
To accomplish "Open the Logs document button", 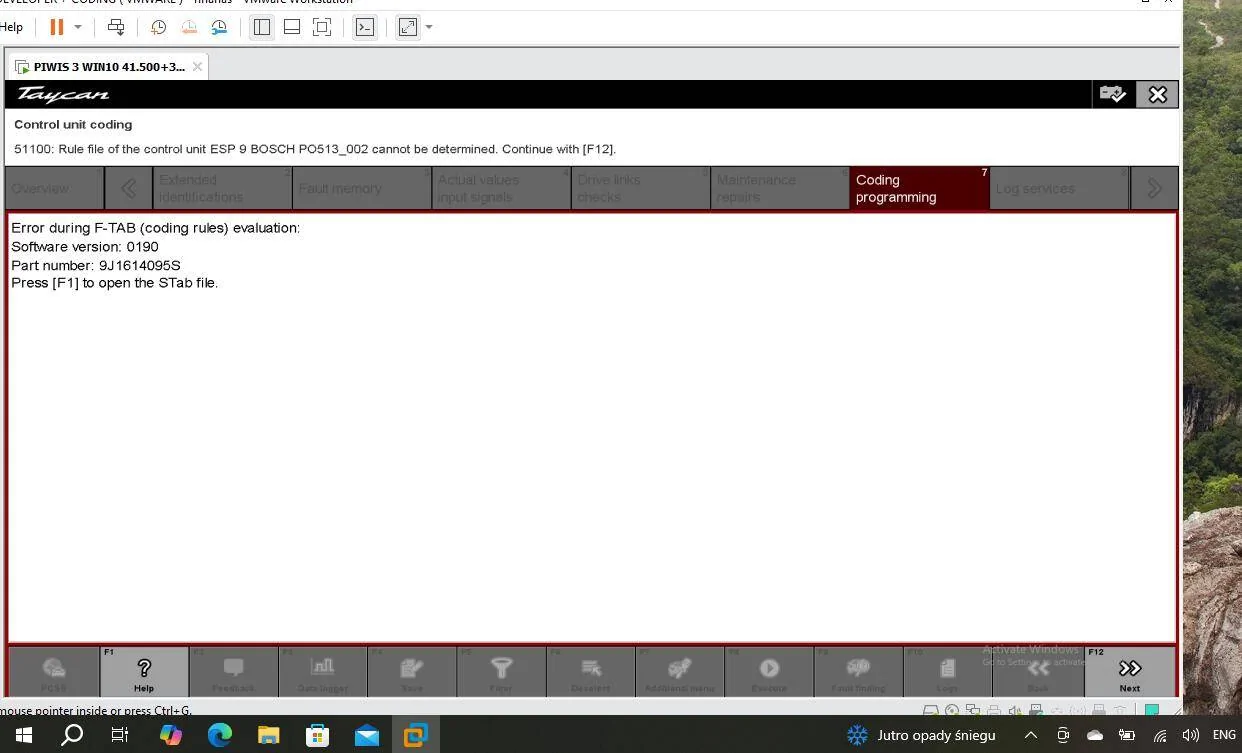I will (x=947, y=671).
